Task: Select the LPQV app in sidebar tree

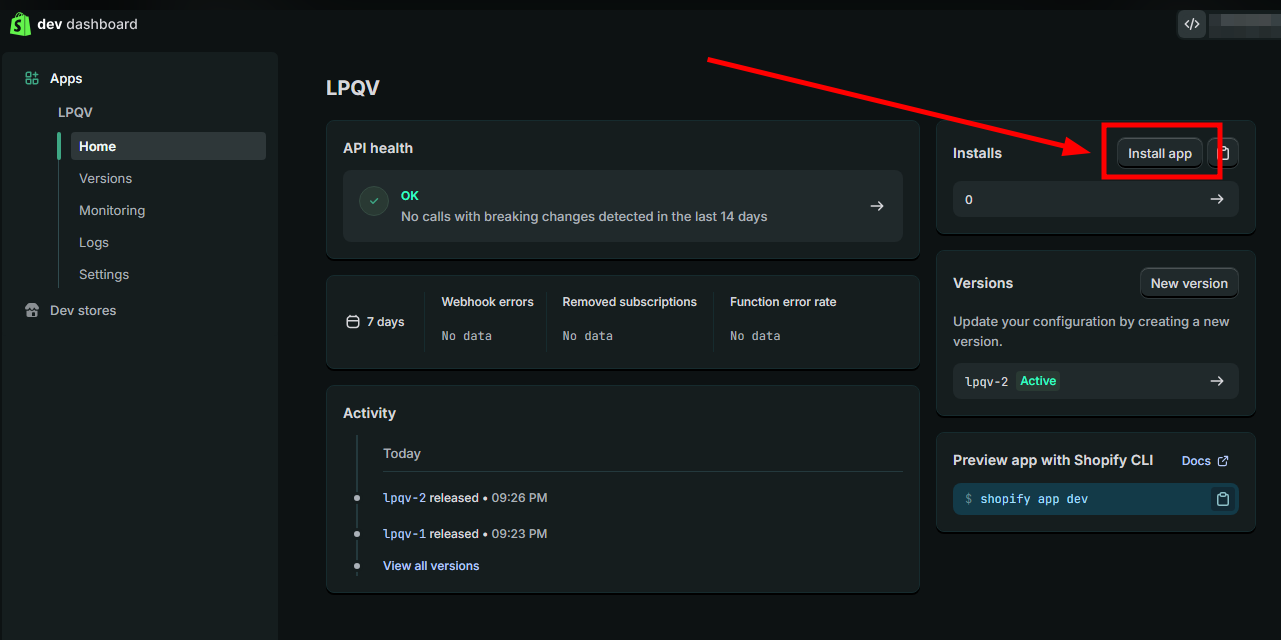Action: [75, 112]
